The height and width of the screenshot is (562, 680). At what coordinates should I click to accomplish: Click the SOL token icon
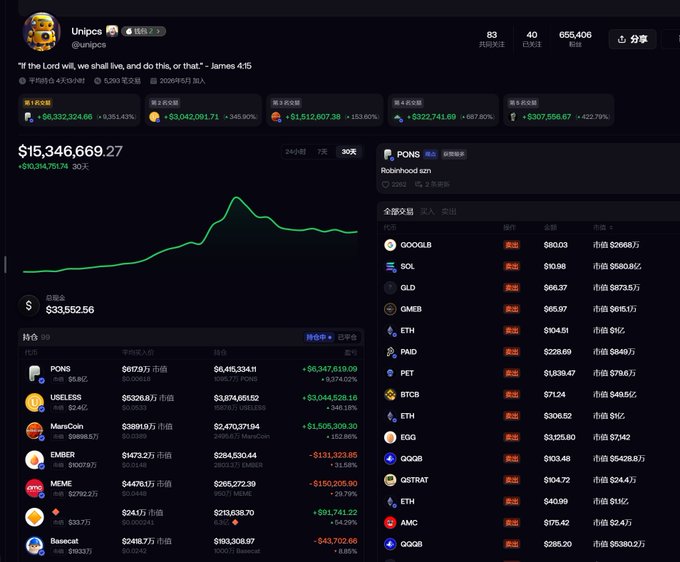(x=390, y=266)
